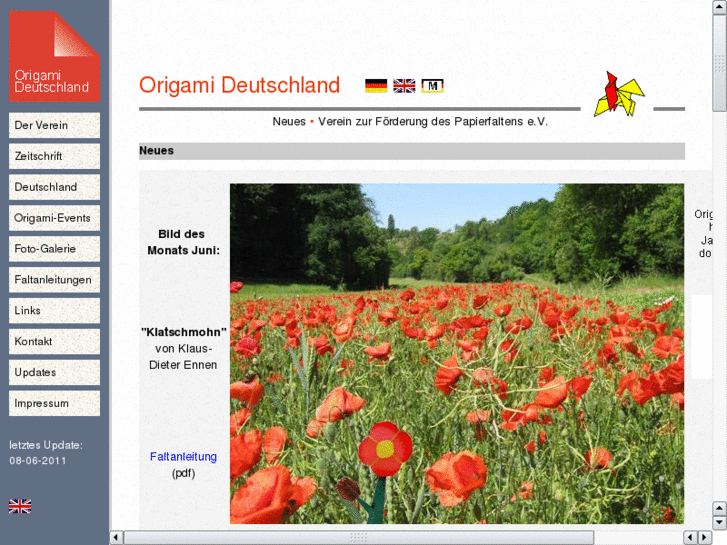Go to the Deutschland page
This screenshot has width=727, height=545.
(54, 187)
